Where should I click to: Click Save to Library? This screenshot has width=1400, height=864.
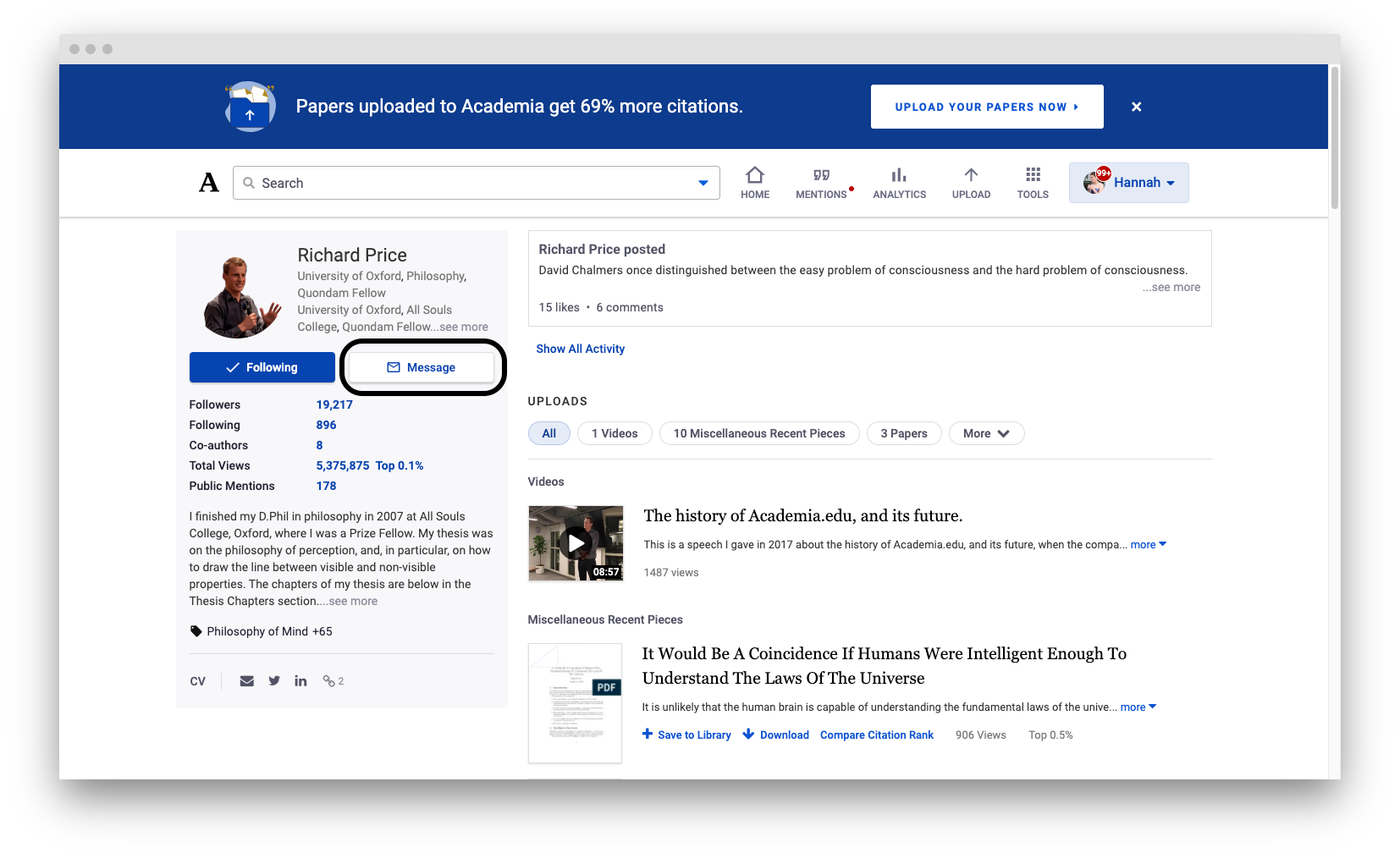pyautogui.click(x=686, y=735)
